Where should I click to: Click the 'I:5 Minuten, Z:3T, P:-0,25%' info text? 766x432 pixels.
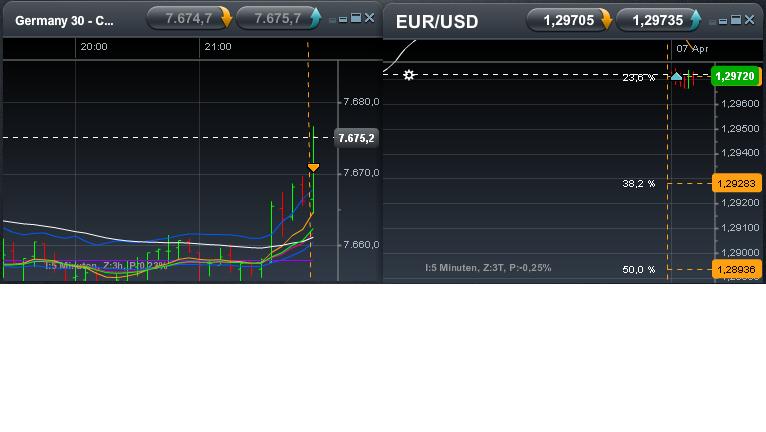(x=488, y=268)
